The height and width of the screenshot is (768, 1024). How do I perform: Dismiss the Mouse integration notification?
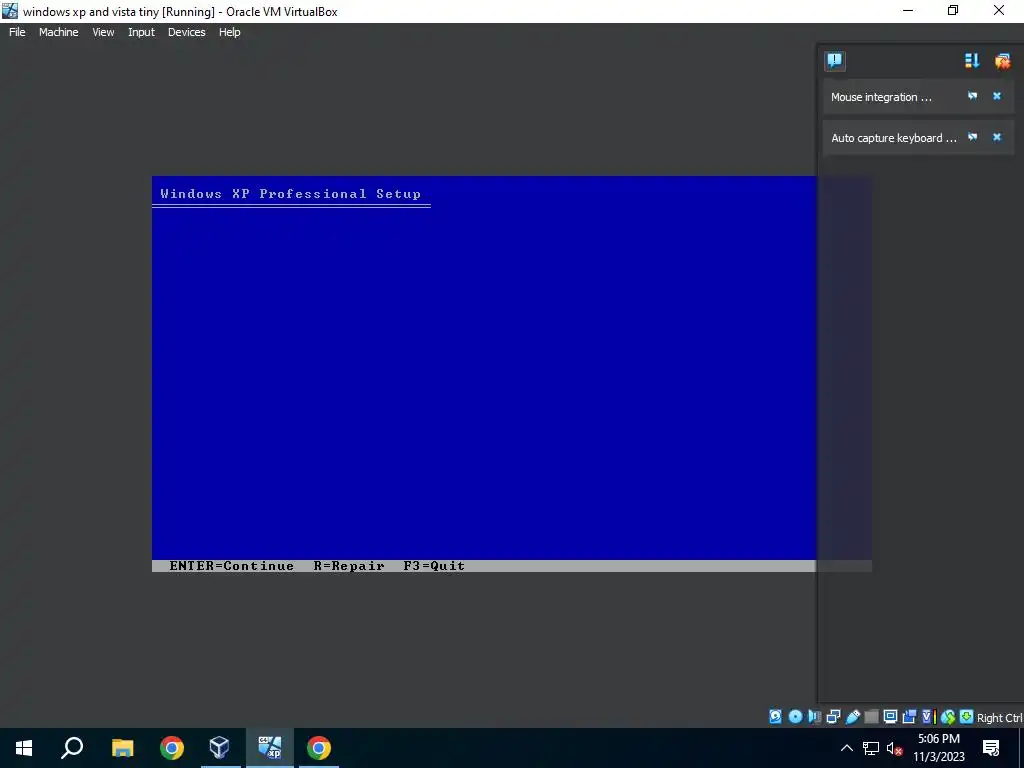pyautogui.click(x=997, y=96)
